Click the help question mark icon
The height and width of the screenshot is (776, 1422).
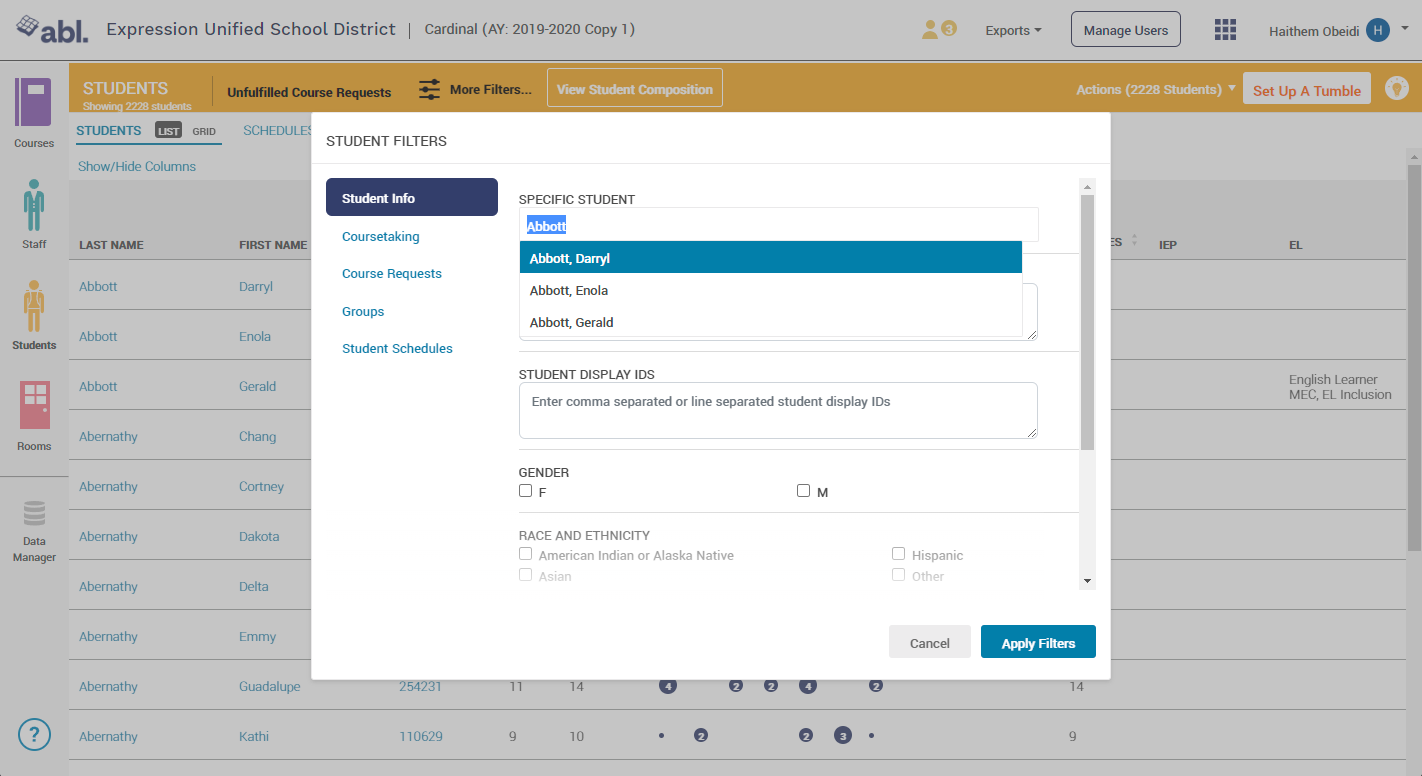click(x=34, y=735)
